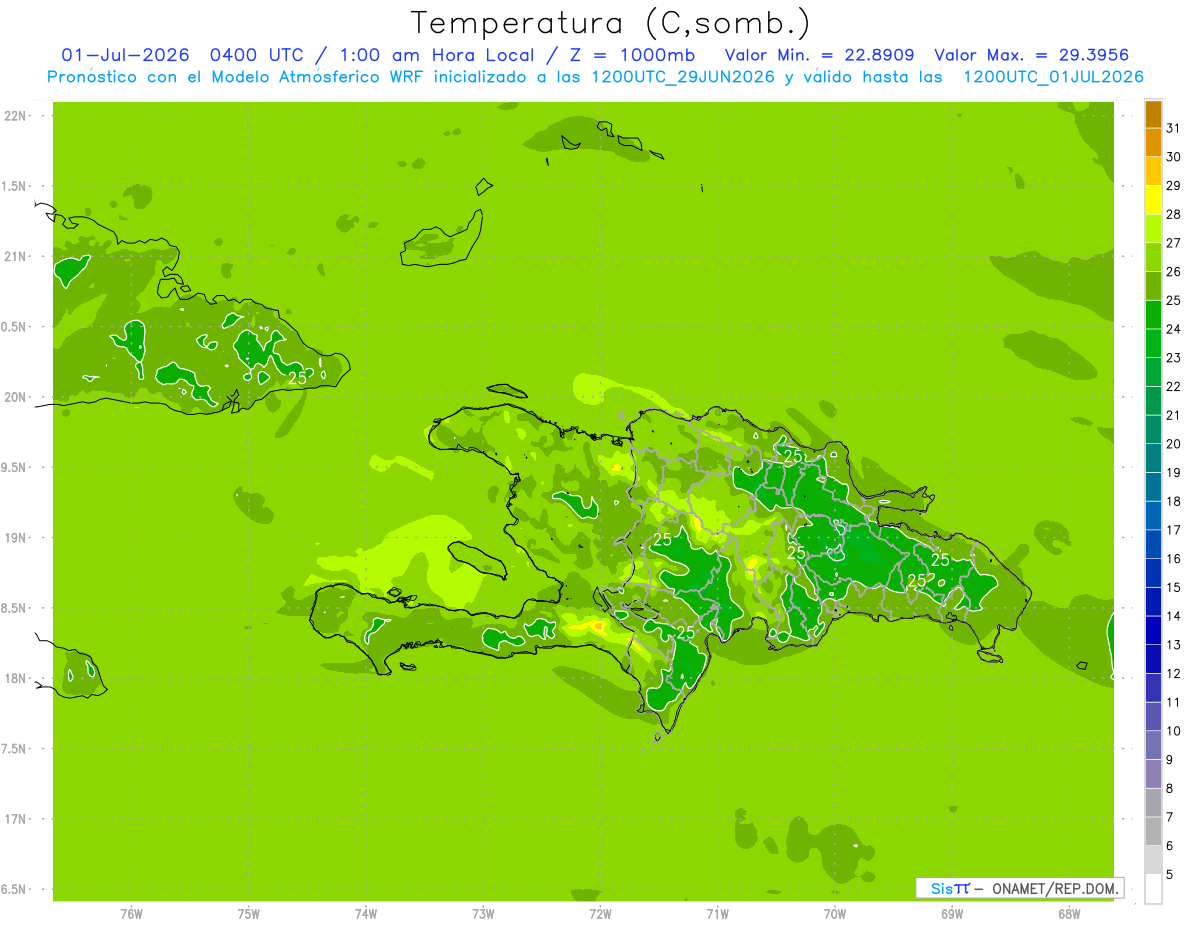This screenshot has width=1200, height=927.
Task: Click the color bar label "31"
Action: [x=1174, y=128]
